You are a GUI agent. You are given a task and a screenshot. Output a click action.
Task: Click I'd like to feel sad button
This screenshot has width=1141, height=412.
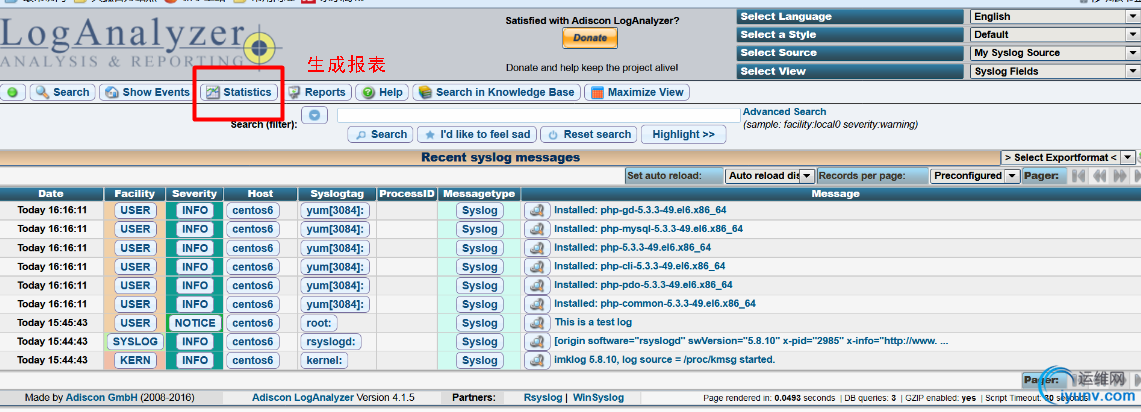click(477, 135)
